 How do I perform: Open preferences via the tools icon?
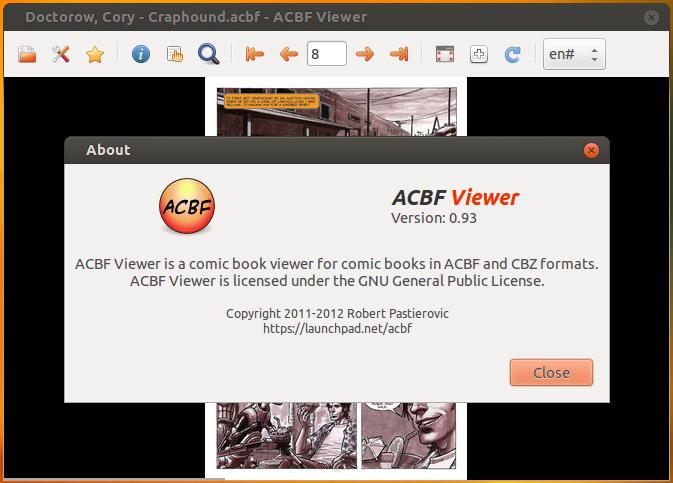point(61,55)
